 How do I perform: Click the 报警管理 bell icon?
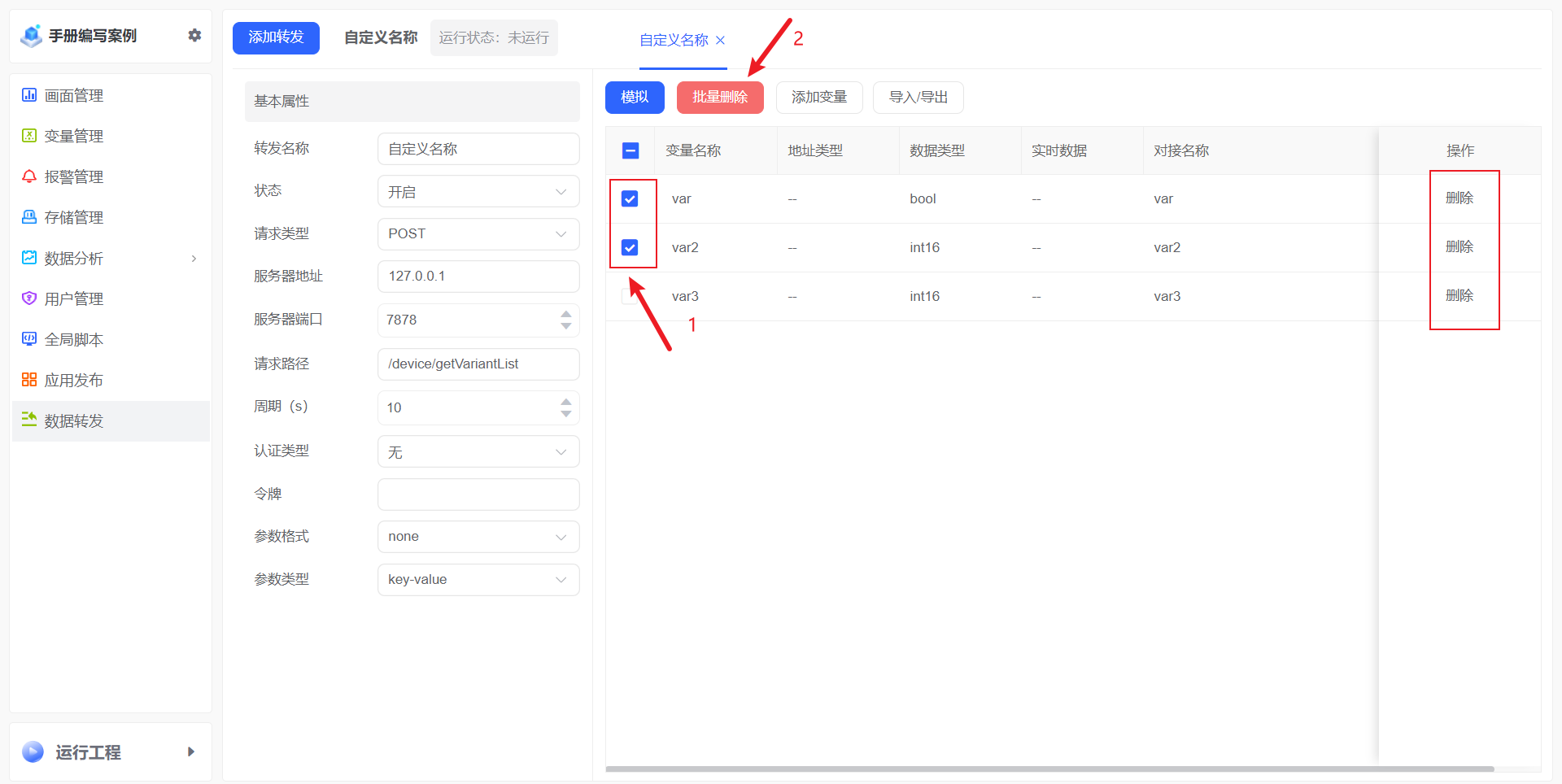29,176
